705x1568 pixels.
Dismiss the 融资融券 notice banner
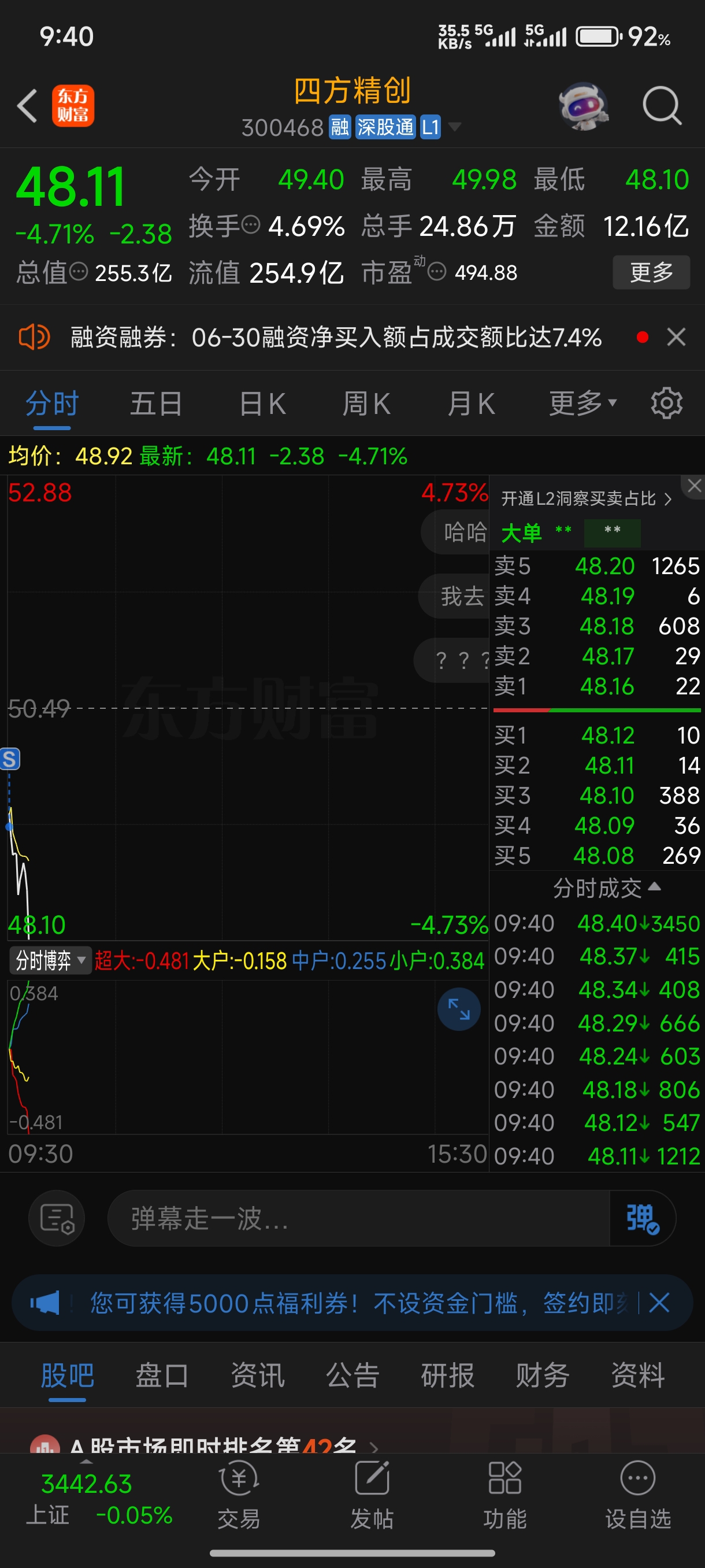point(676,337)
